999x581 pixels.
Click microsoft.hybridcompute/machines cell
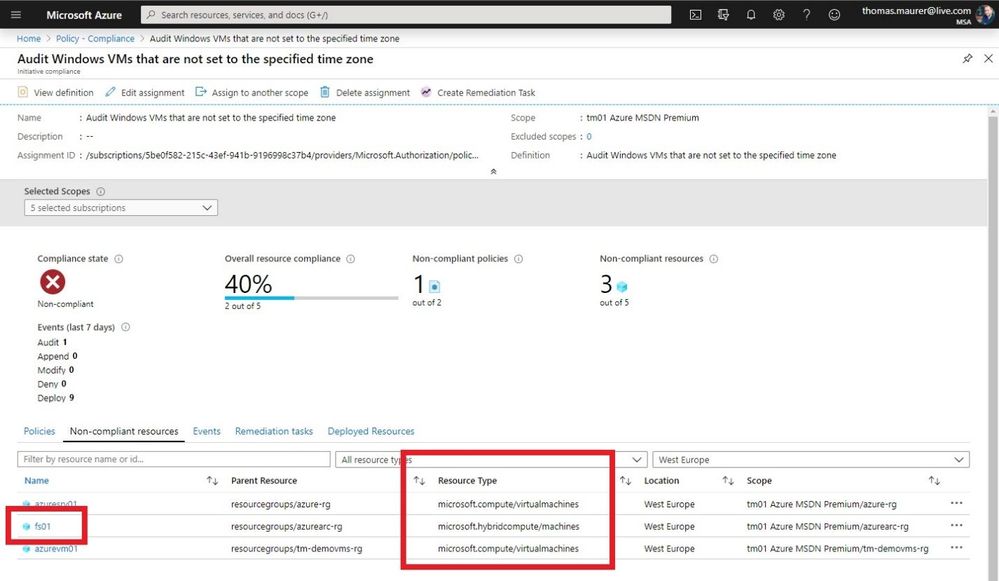[x=508, y=526]
